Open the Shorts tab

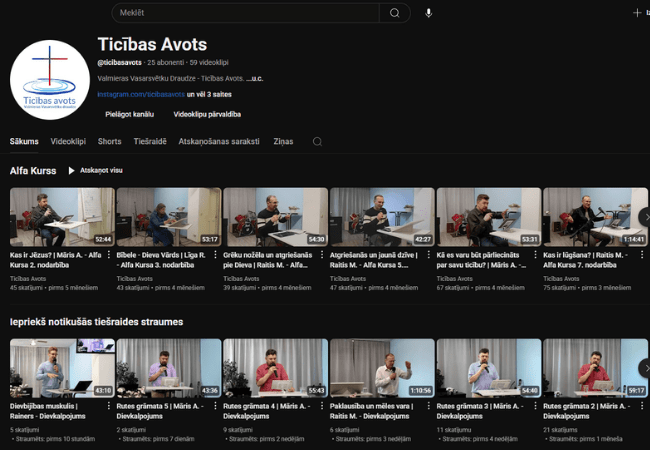110,142
